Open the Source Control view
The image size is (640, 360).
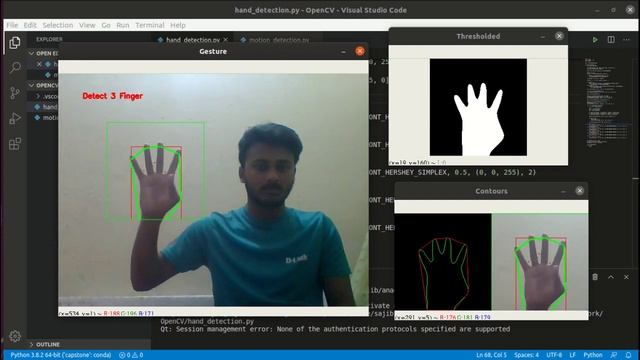click(15, 93)
